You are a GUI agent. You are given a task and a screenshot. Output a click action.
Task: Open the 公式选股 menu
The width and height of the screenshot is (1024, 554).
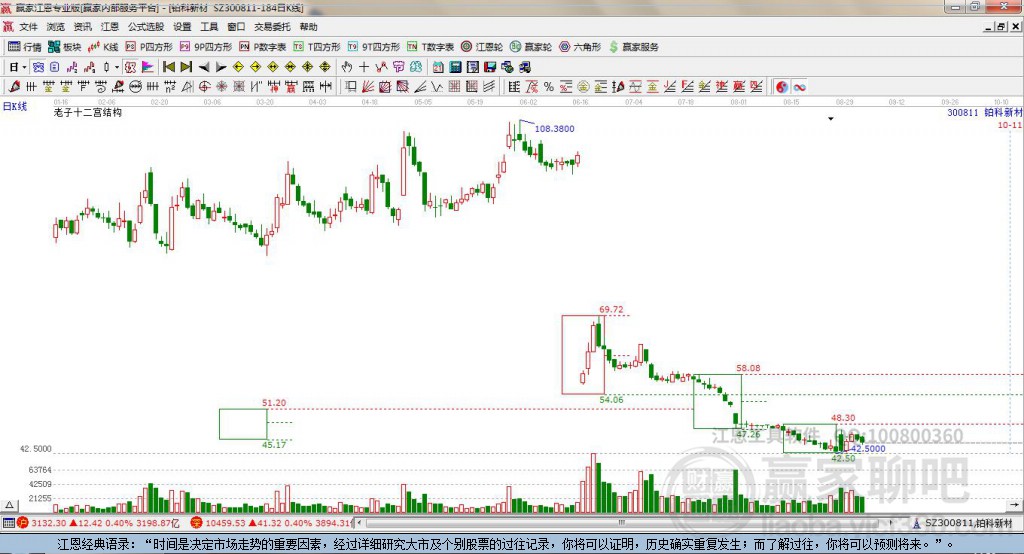(x=146, y=27)
